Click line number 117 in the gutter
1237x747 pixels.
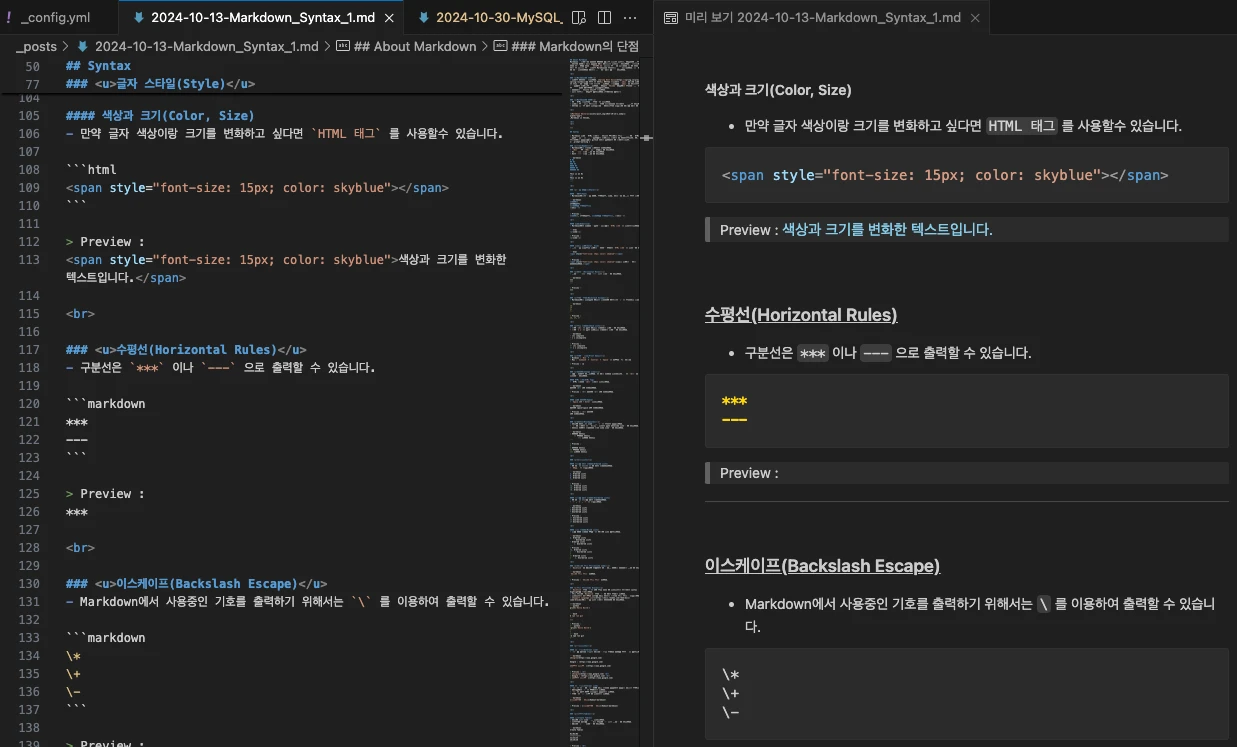click(x=28, y=350)
